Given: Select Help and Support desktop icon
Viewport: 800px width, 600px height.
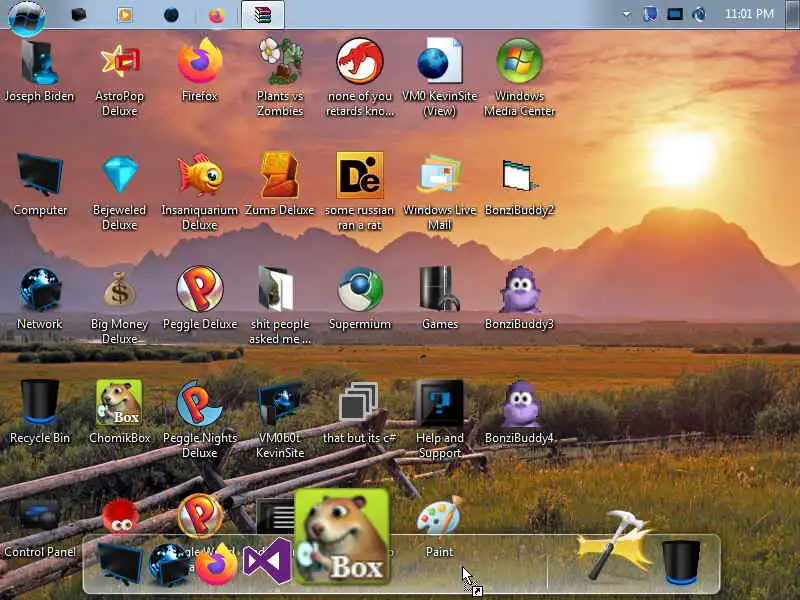Looking at the screenshot, I should pyautogui.click(x=440, y=419).
